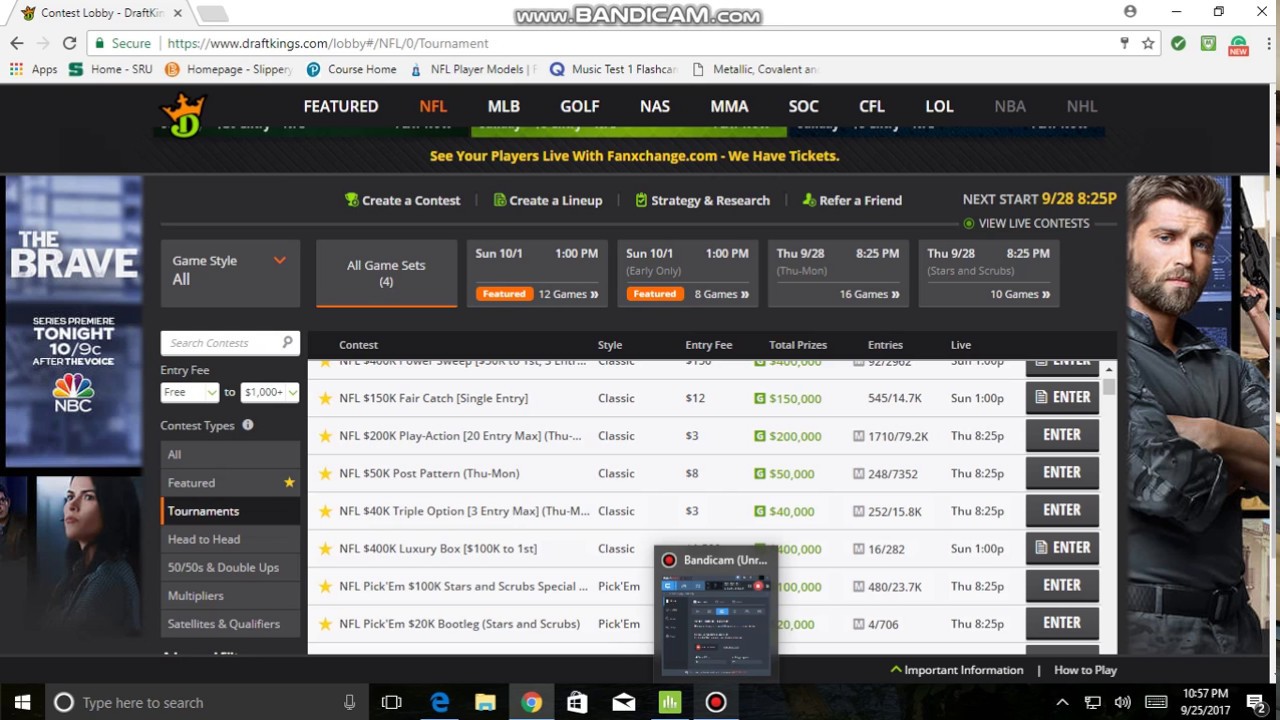This screenshot has height=720, width=1280.
Task: Toggle star on NFL Pick'Em $100K contest
Action: [325, 586]
